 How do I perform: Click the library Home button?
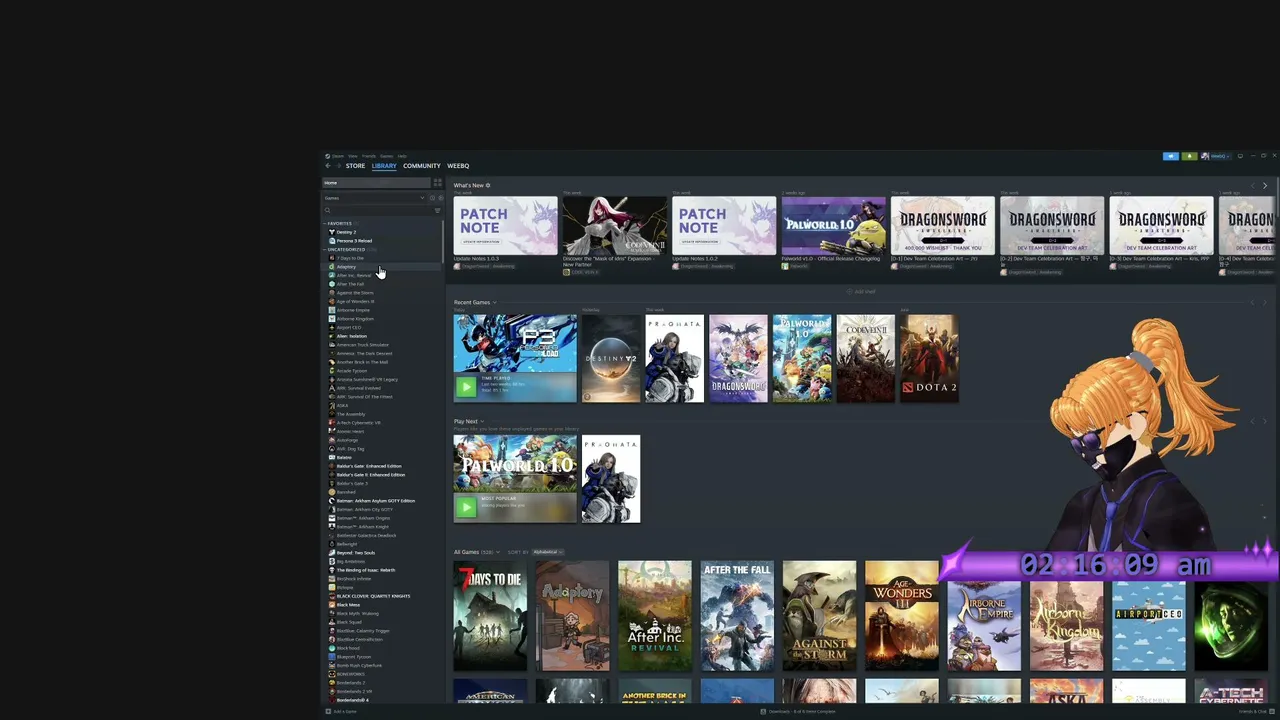tap(375, 183)
